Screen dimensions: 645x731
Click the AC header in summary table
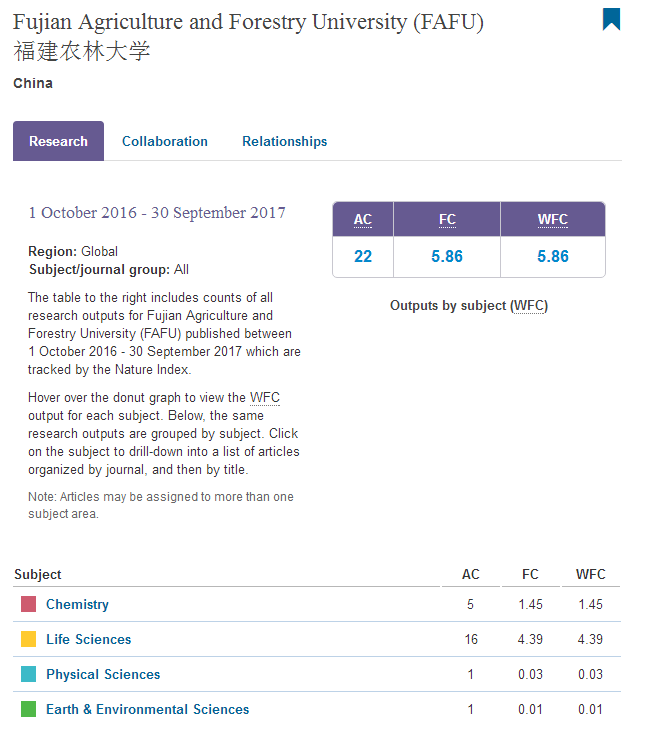363,220
